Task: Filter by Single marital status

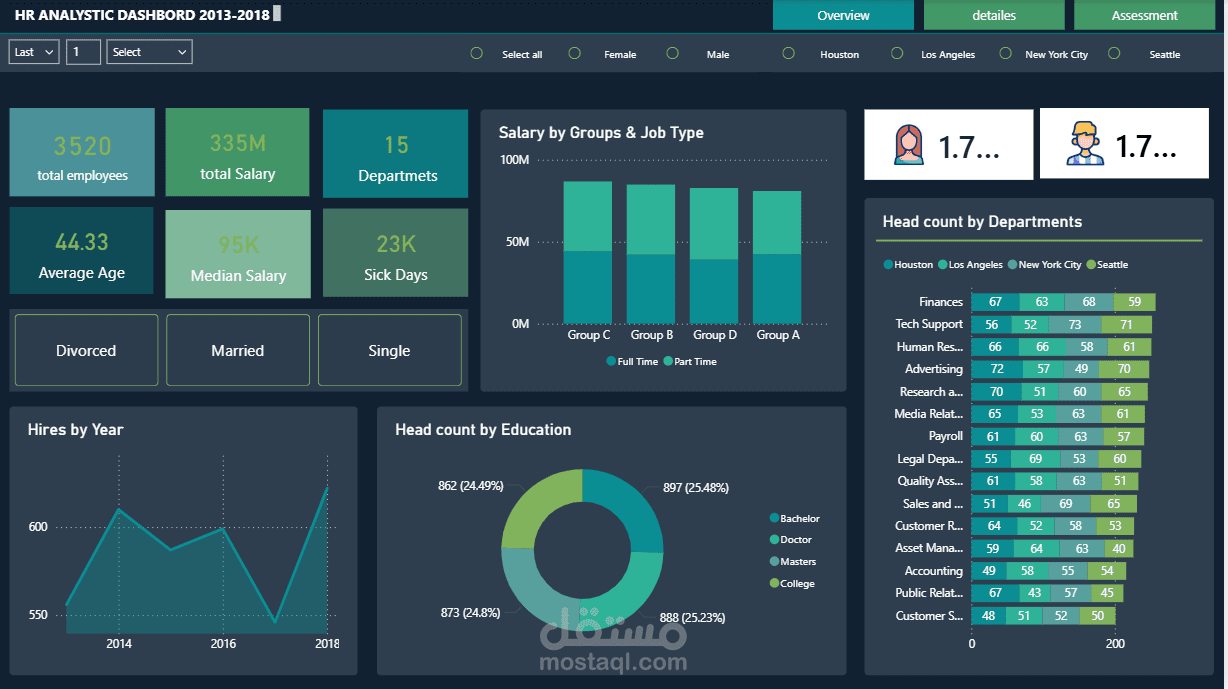Action: [x=390, y=350]
